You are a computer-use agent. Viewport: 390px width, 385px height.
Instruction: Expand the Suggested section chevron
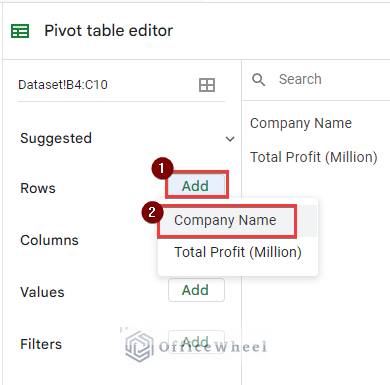(230, 139)
